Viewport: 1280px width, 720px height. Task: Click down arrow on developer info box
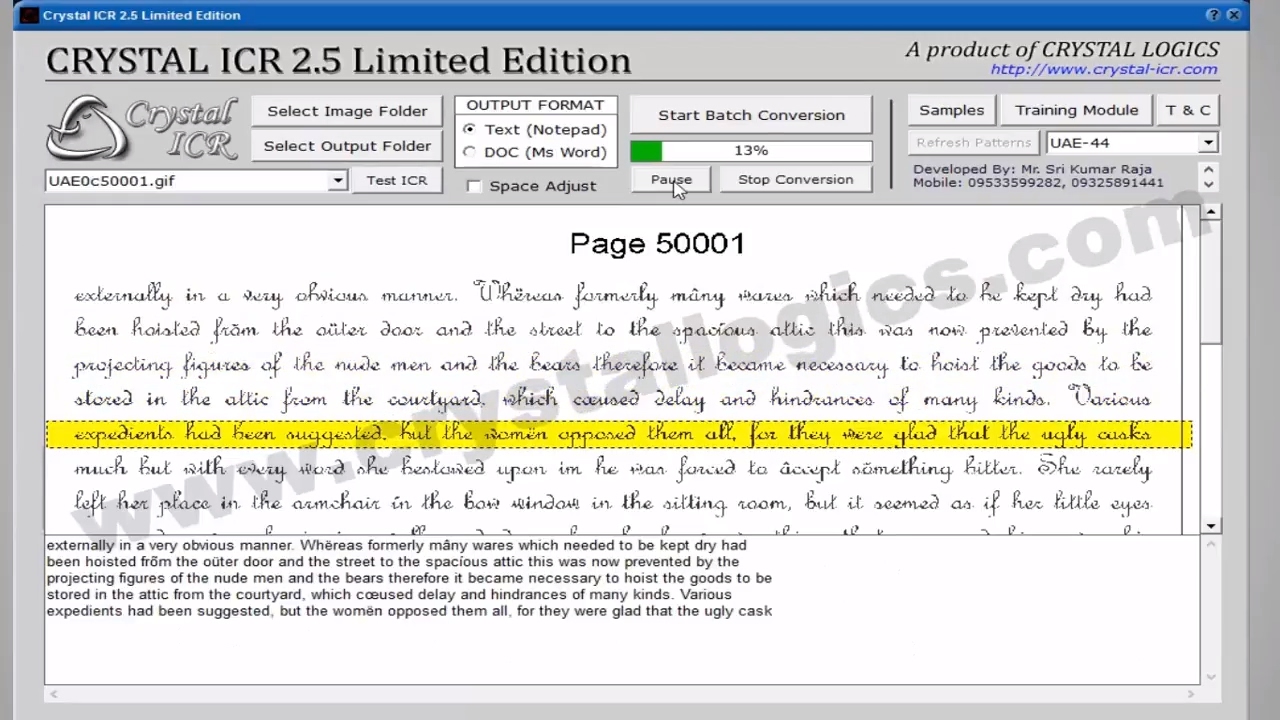pos(1208,184)
